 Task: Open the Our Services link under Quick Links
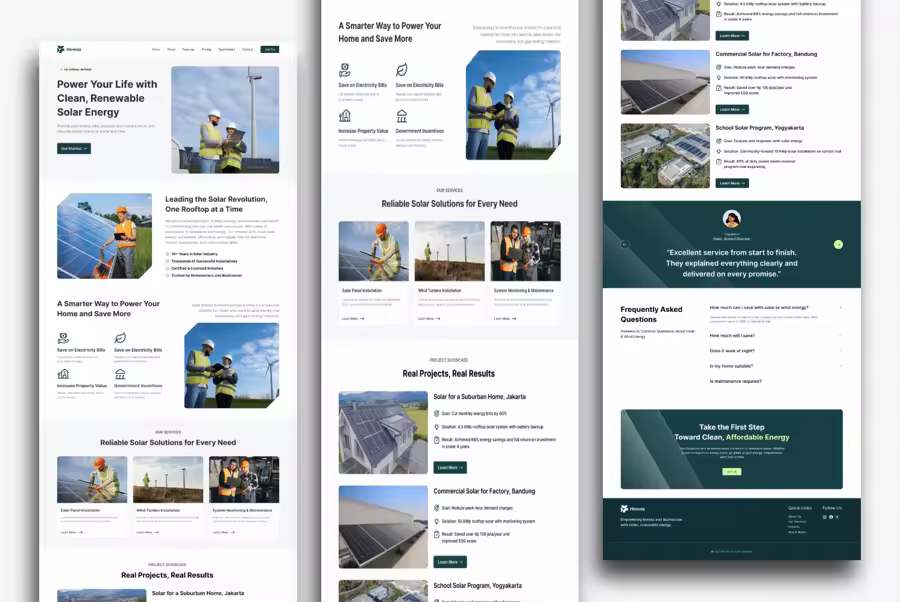[797, 522]
